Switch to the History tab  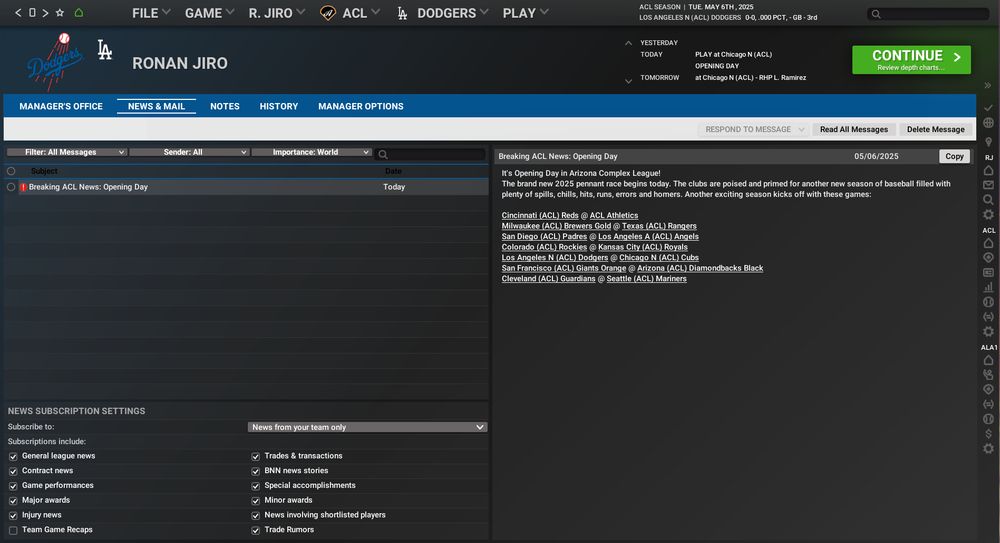pyautogui.click(x=279, y=107)
